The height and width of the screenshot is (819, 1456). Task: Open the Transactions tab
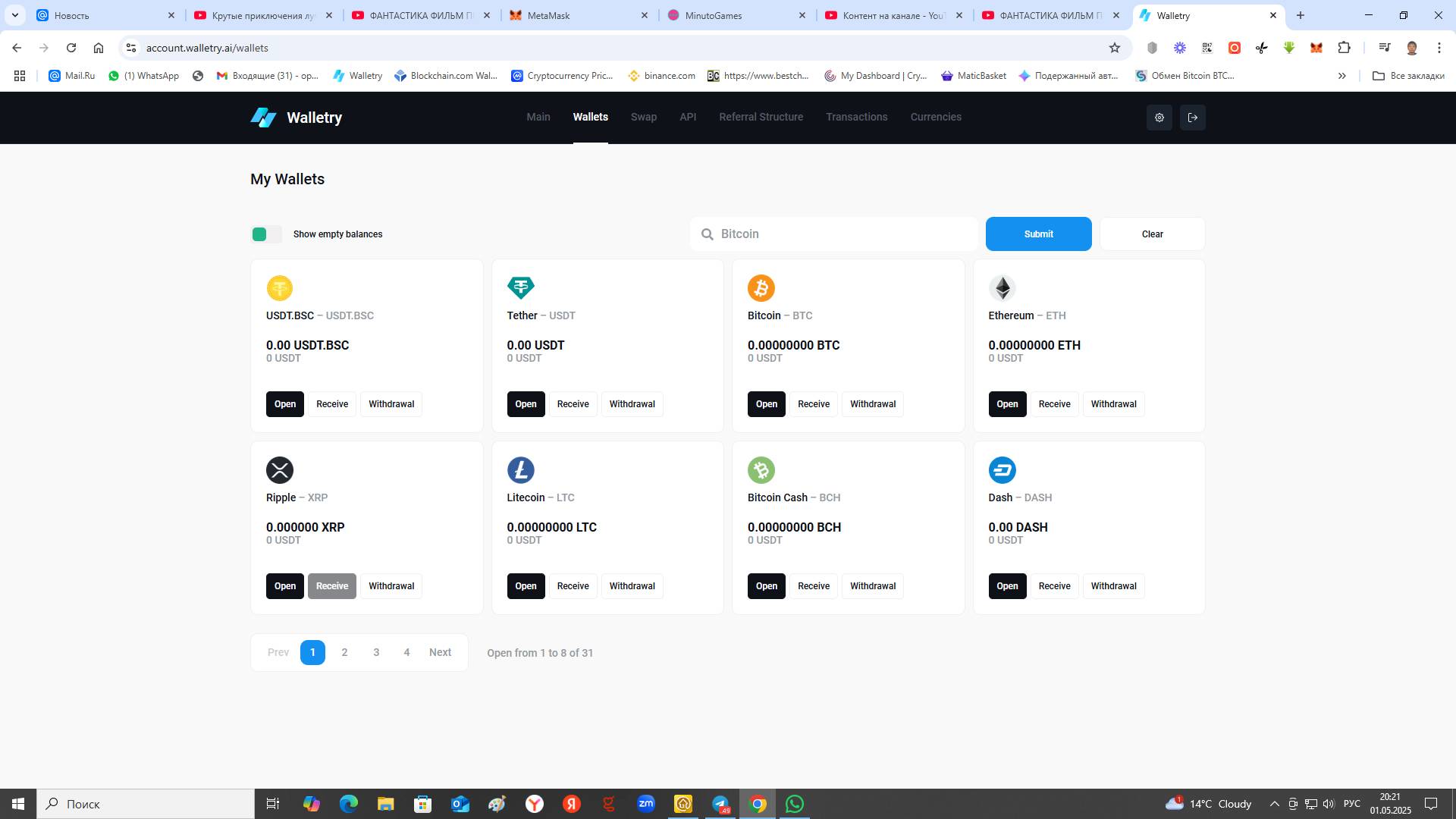point(856,117)
